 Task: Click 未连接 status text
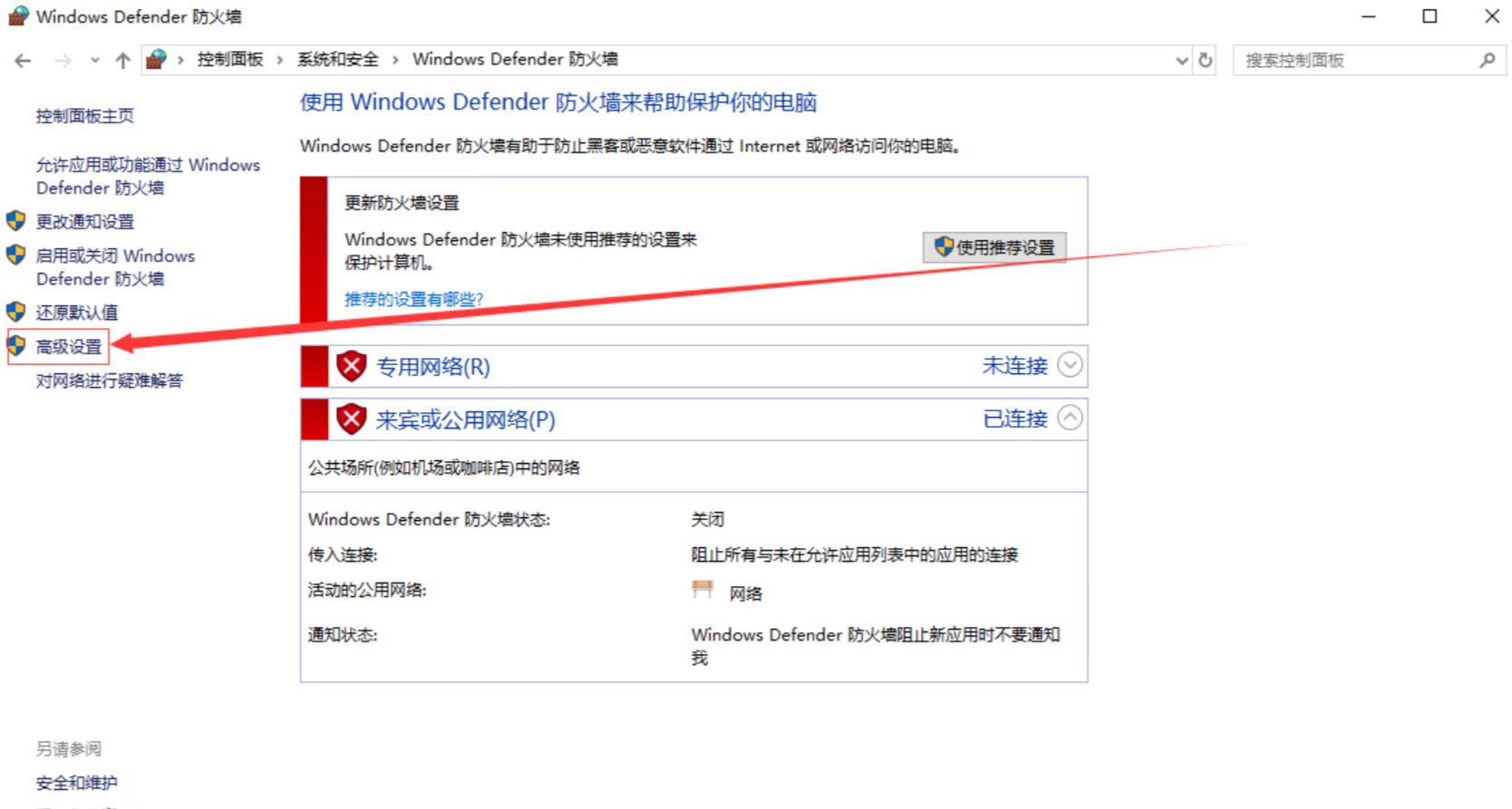[1015, 366]
